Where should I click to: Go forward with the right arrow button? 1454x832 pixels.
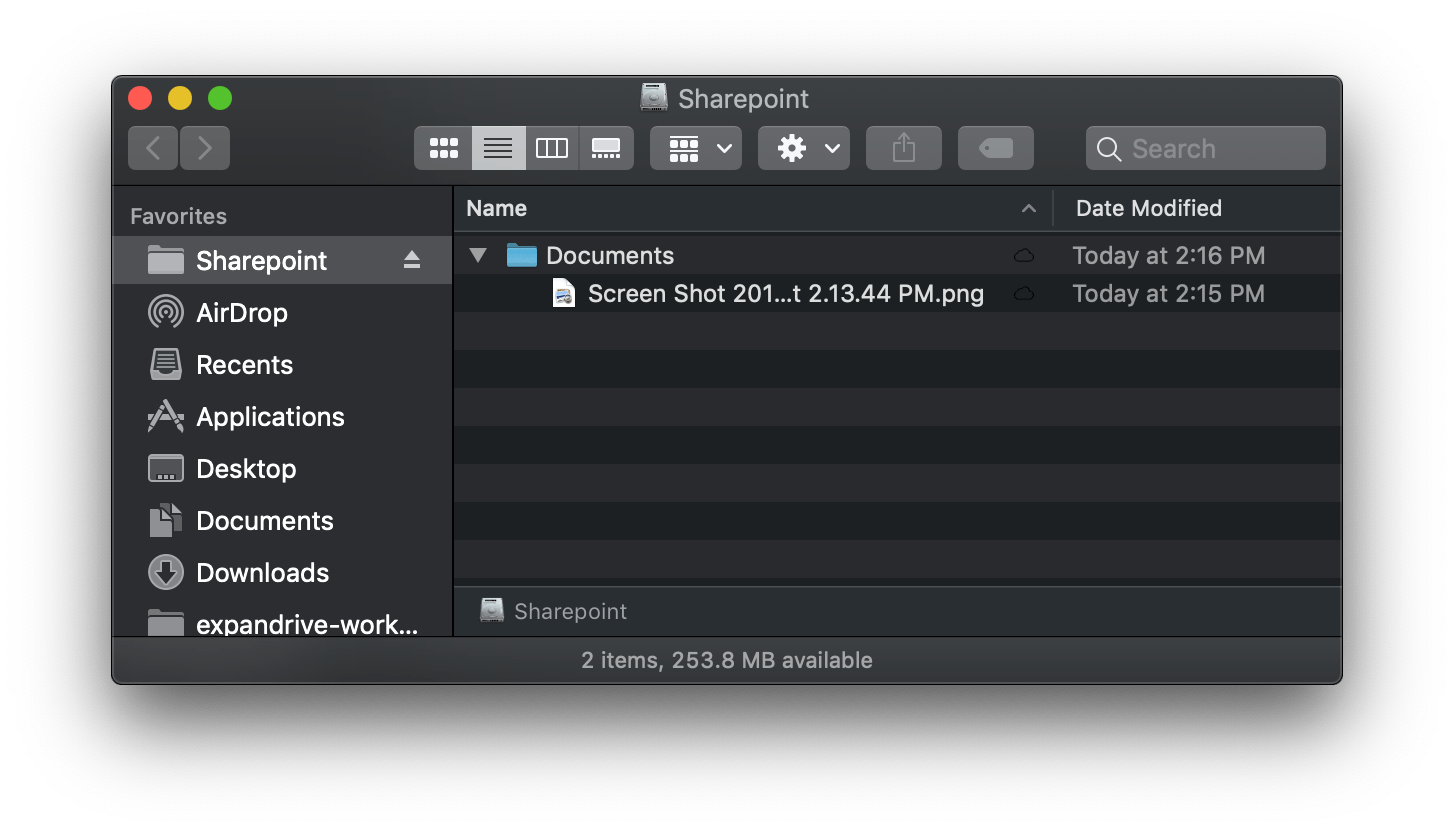[205, 148]
